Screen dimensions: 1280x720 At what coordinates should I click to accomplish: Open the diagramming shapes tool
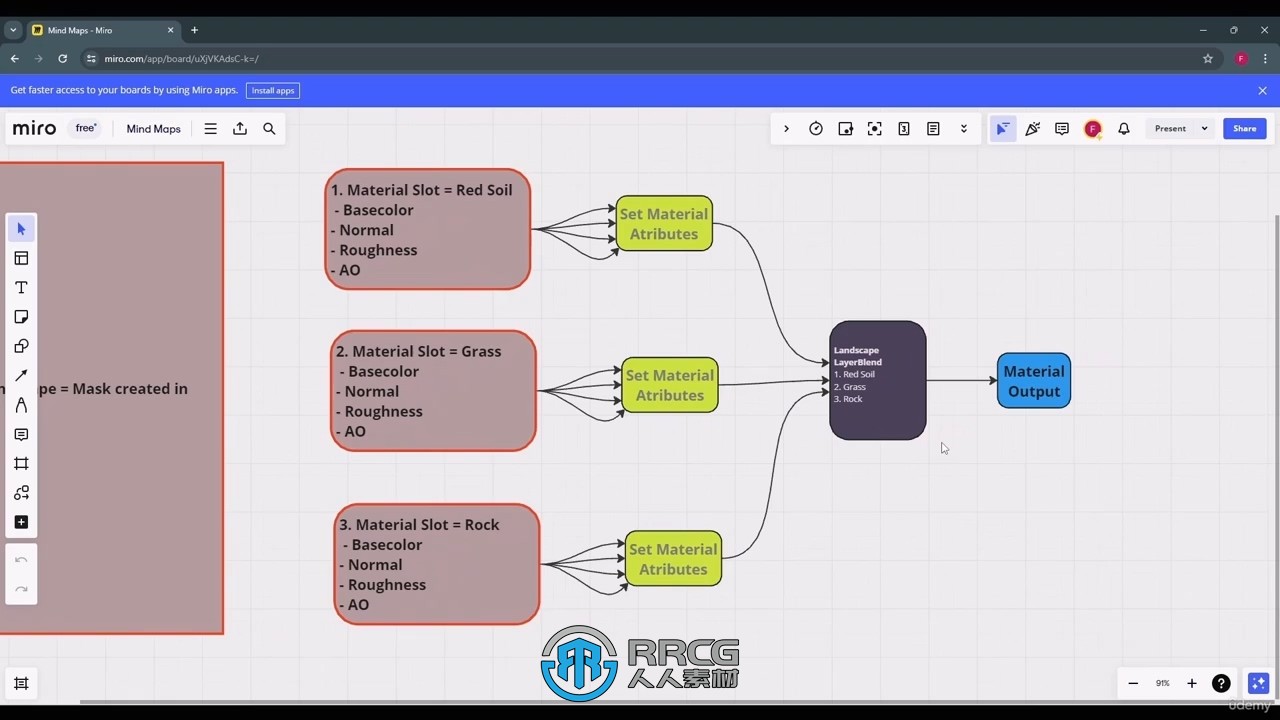[x=21, y=493]
